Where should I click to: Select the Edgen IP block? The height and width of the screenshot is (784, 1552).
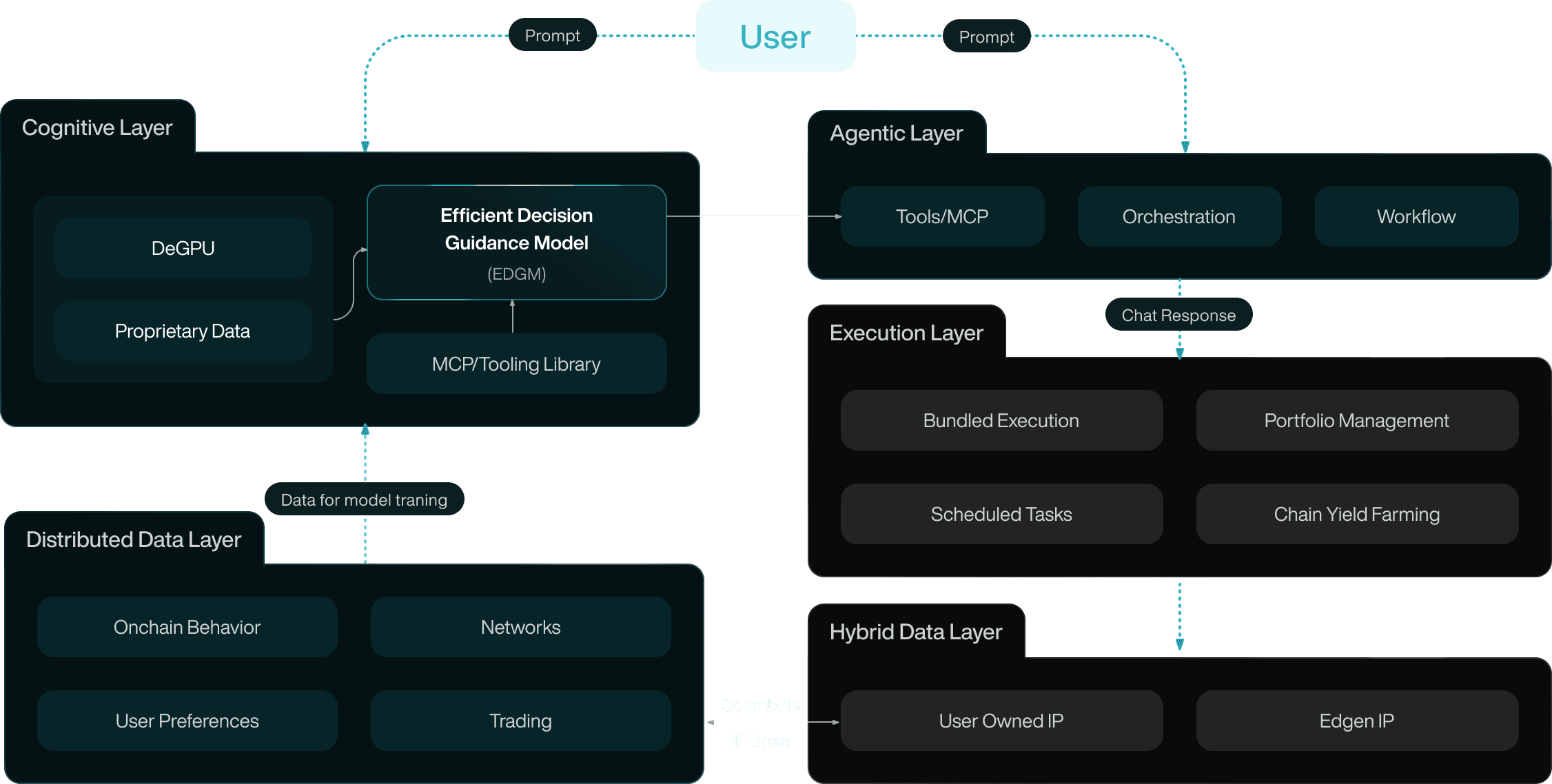(x=1357, y=721)
